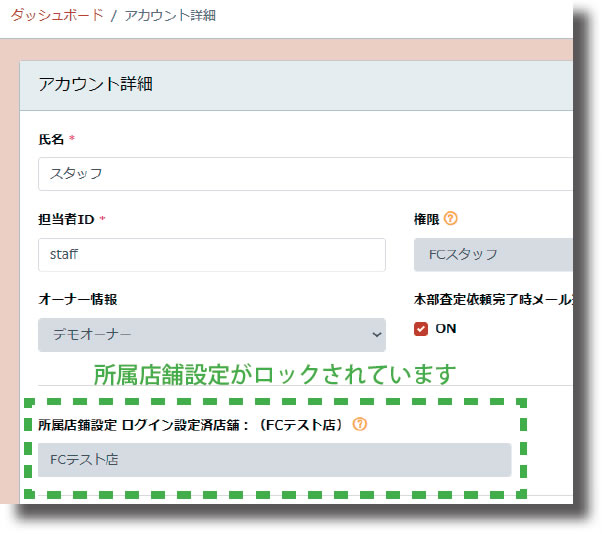Click the 担当者ID field label
This screenshot has height=534, width=602.
pos(66,218)
